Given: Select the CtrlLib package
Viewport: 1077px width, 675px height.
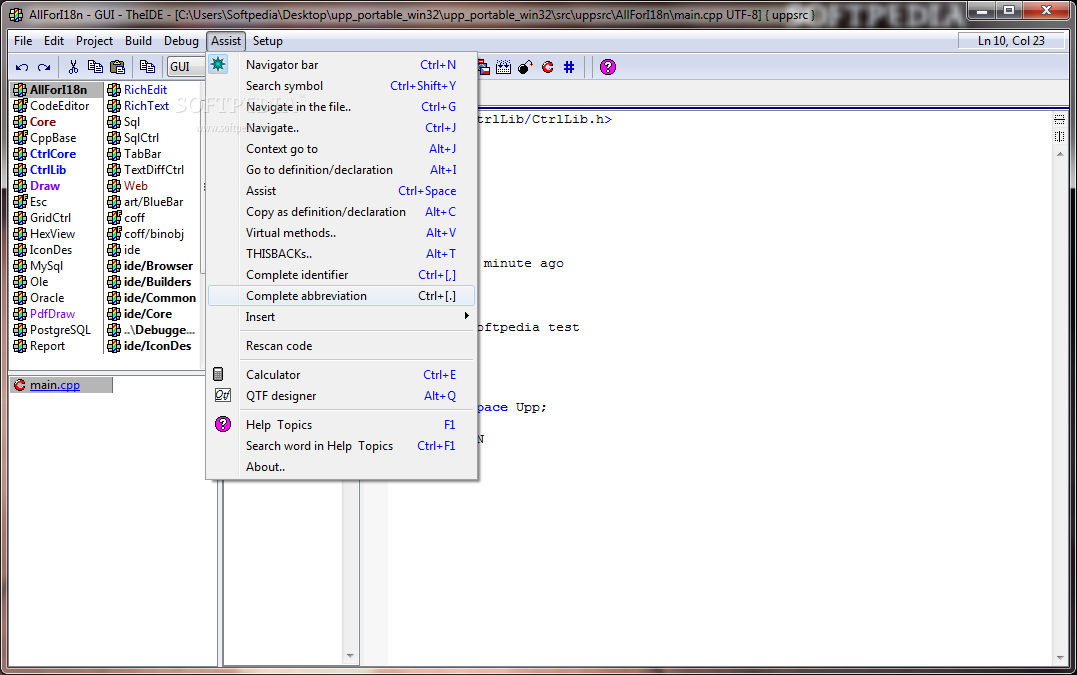Looking at the screenshot, I should pos(48,170).
